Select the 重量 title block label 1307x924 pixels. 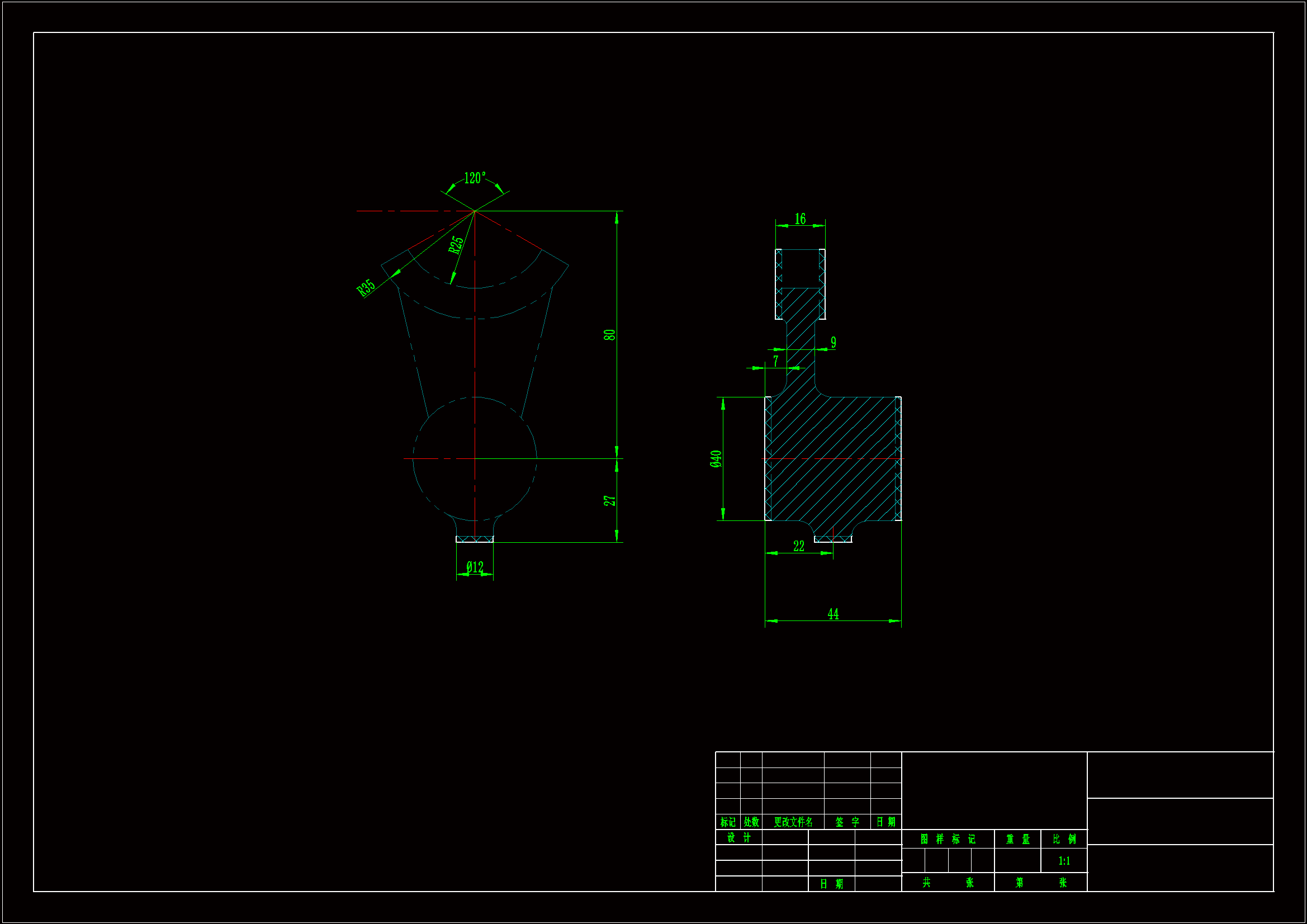pyautogui.click(x=1018, y=839)
